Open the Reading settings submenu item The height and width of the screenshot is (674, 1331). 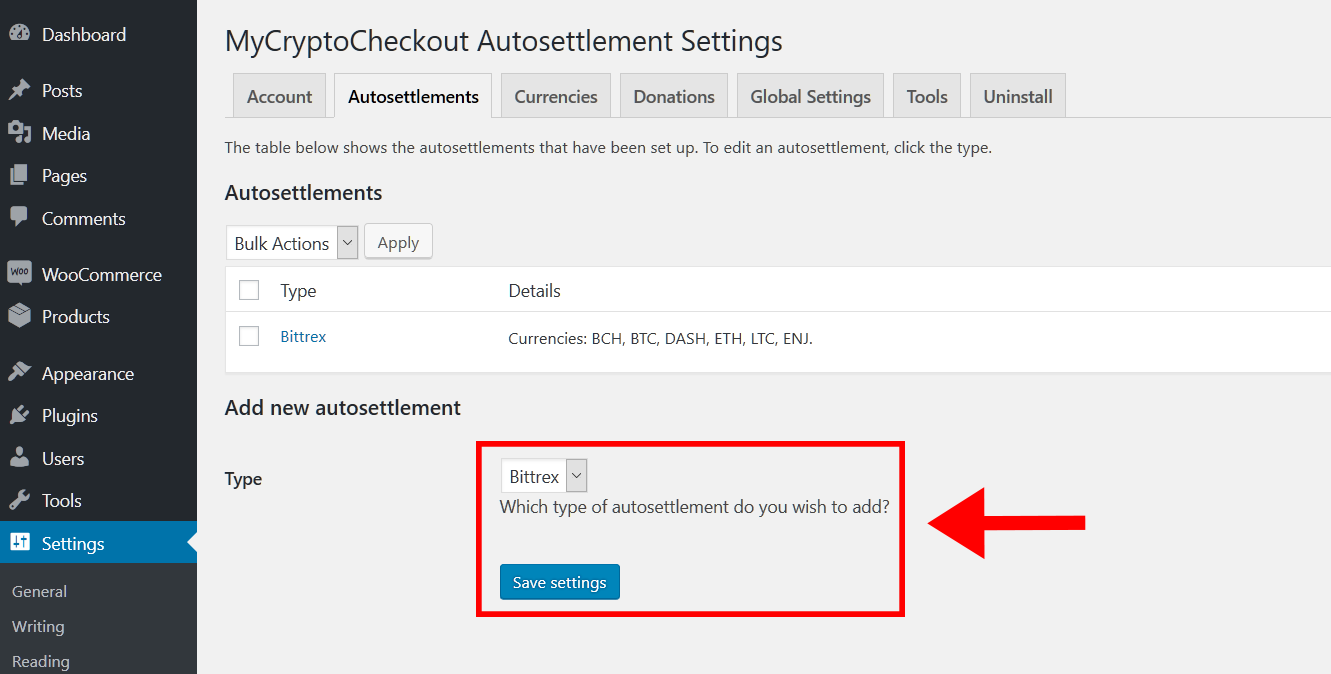click(x=41, y=661)
